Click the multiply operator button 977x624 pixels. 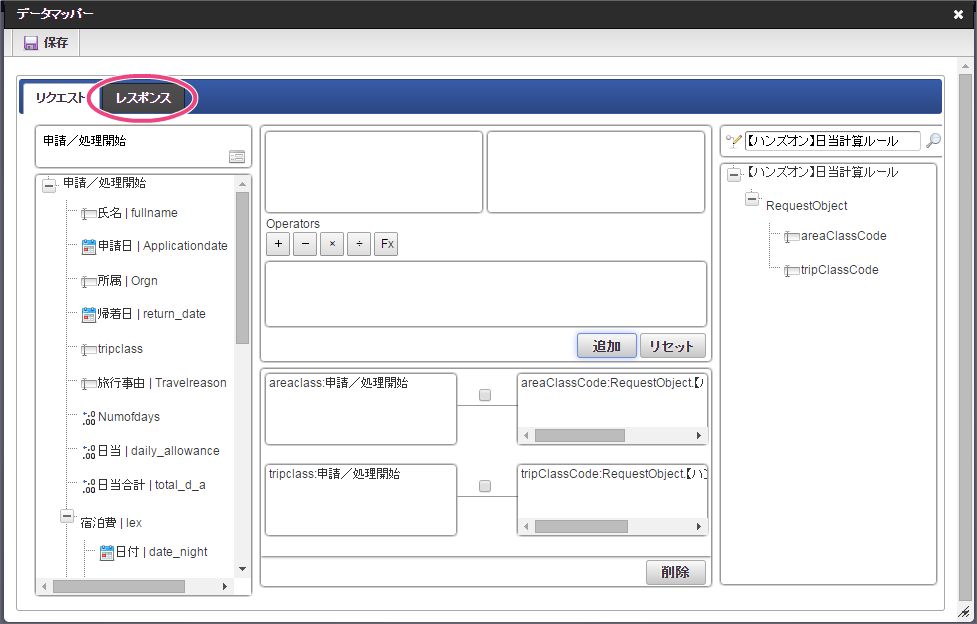click(x=332, y=244)
